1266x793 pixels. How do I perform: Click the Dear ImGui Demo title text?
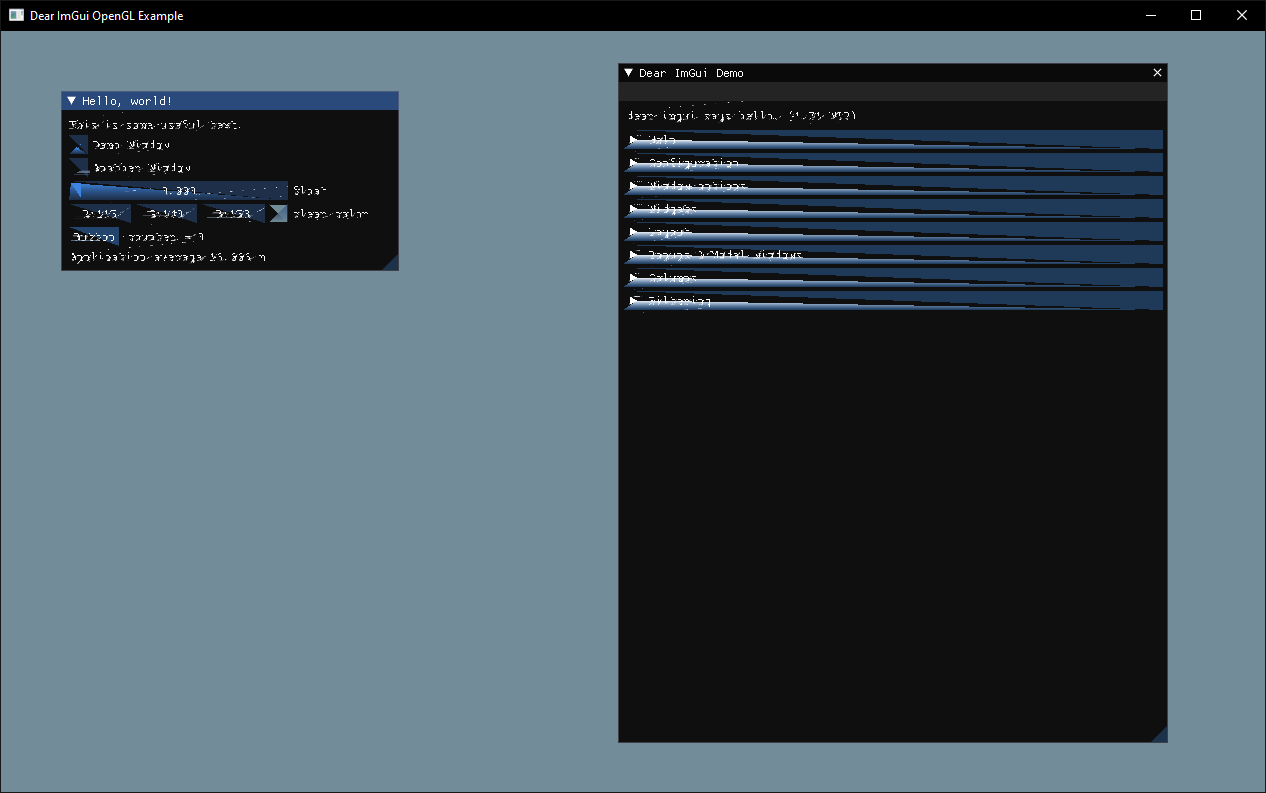pyautogui.click(x=691, y=73)
